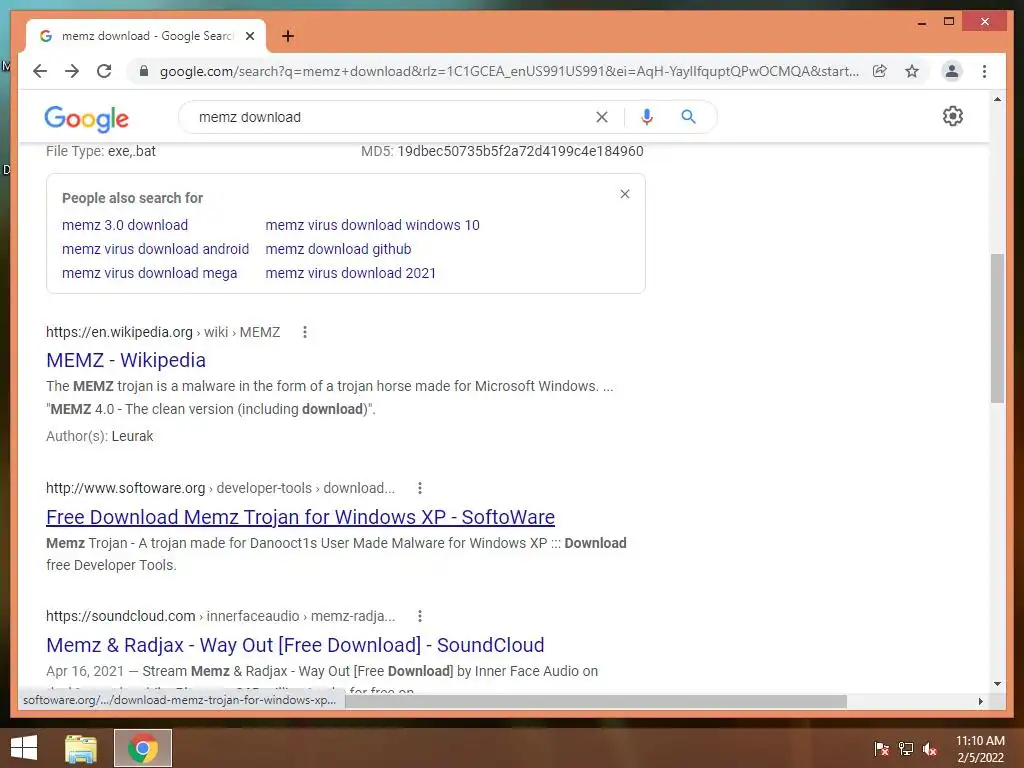This screenshot has width=1024, height=768.
Task: Search memz 3.0 download
Action: pyautogui.click(x=125, y=225)
